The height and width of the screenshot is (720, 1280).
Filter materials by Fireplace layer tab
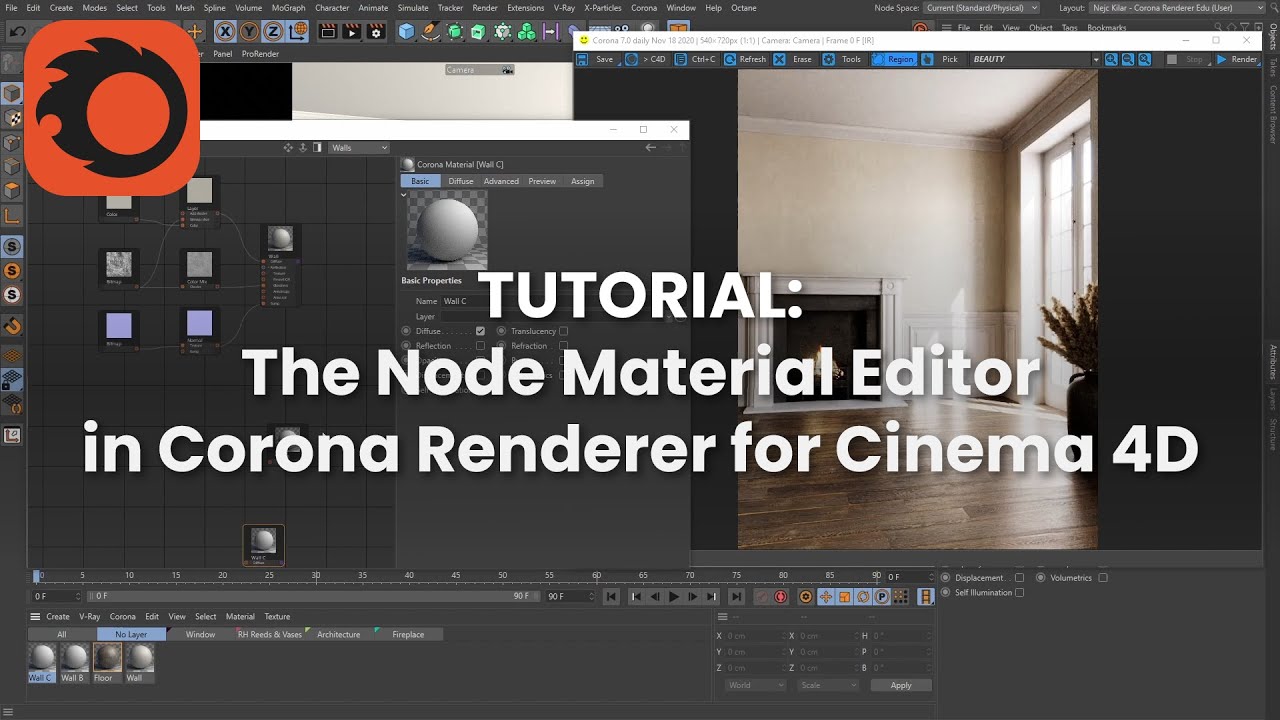[x=408, y=634]
